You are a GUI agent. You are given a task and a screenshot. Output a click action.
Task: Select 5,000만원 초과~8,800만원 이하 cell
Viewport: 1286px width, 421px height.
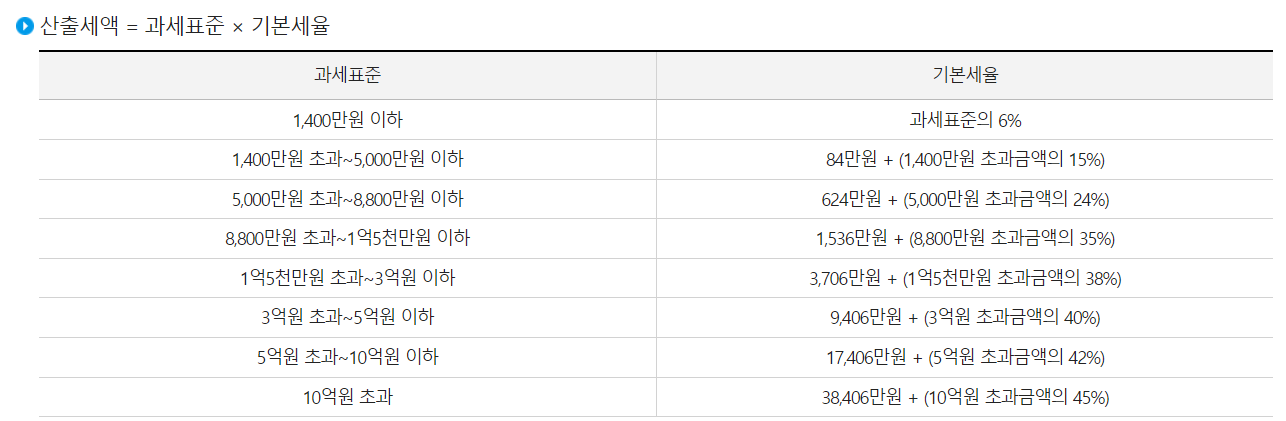347,199
